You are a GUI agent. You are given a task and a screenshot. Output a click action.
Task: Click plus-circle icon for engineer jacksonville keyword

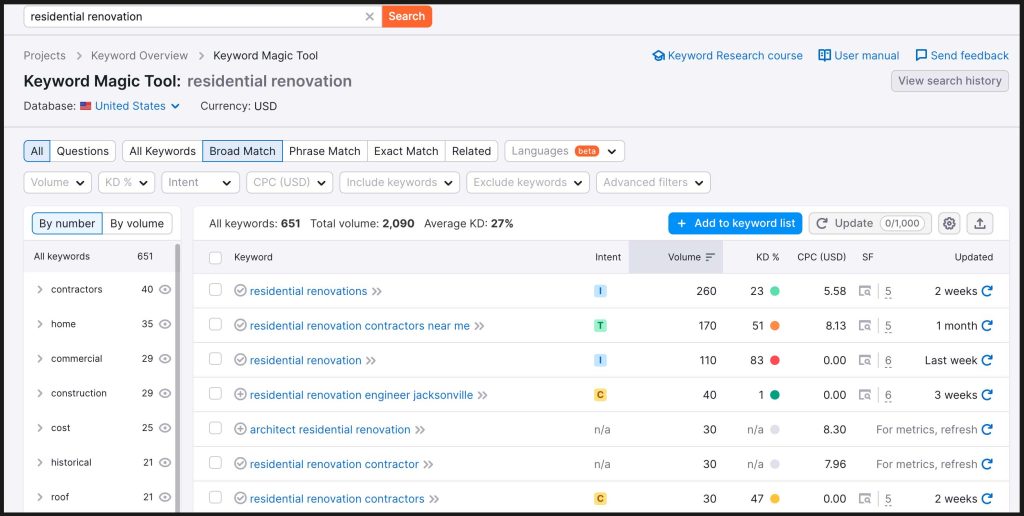[x=240, y=395]
